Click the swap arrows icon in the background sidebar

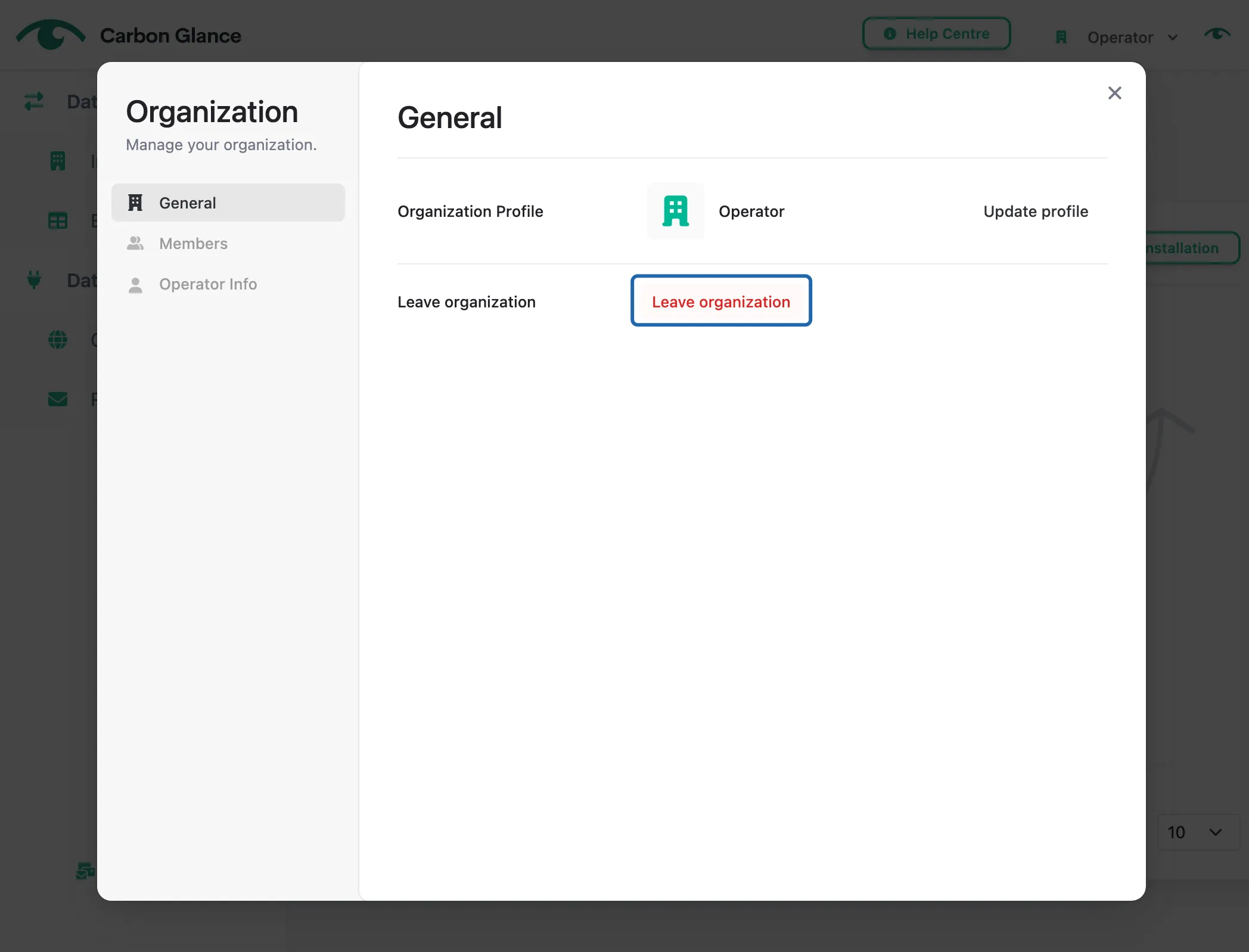coord(34,101)
